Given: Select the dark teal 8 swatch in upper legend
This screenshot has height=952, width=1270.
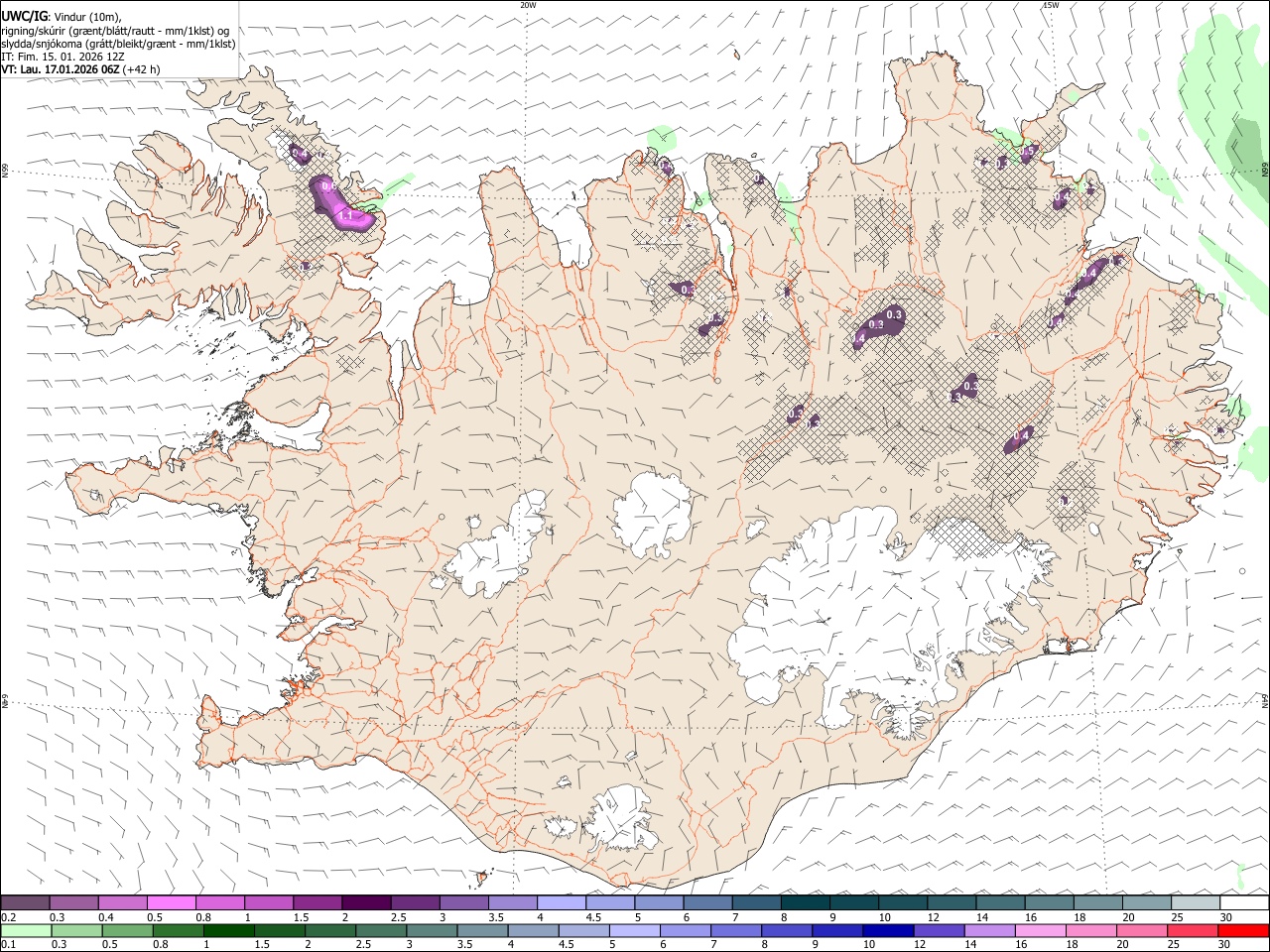Looking at the screenshot, I should pyautogui.click(x=805, y=902).
